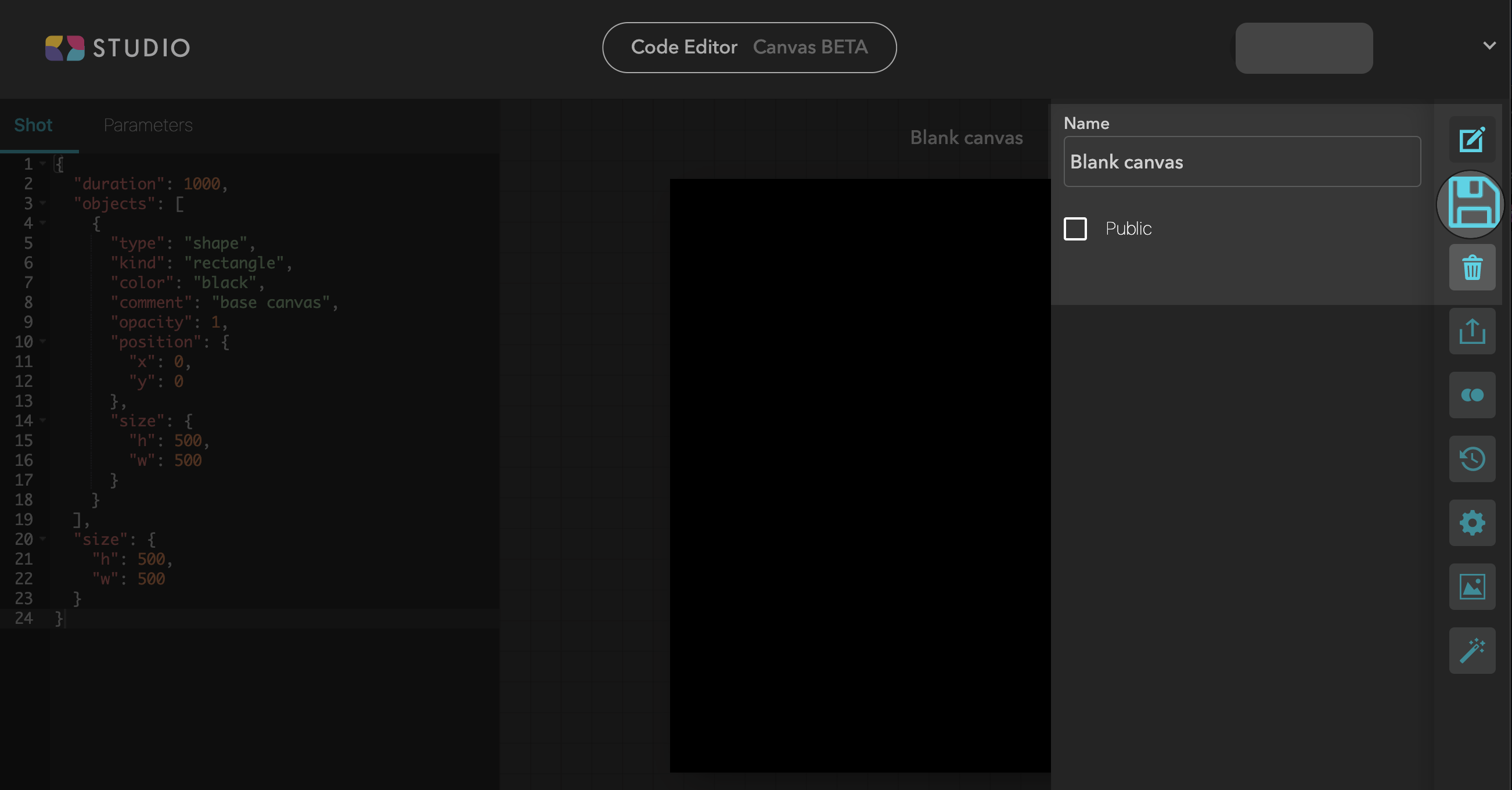Click the "kind": "rectangle" code line
The height and width of the screenshot is (790, 1512).
[x=201, y=263]
